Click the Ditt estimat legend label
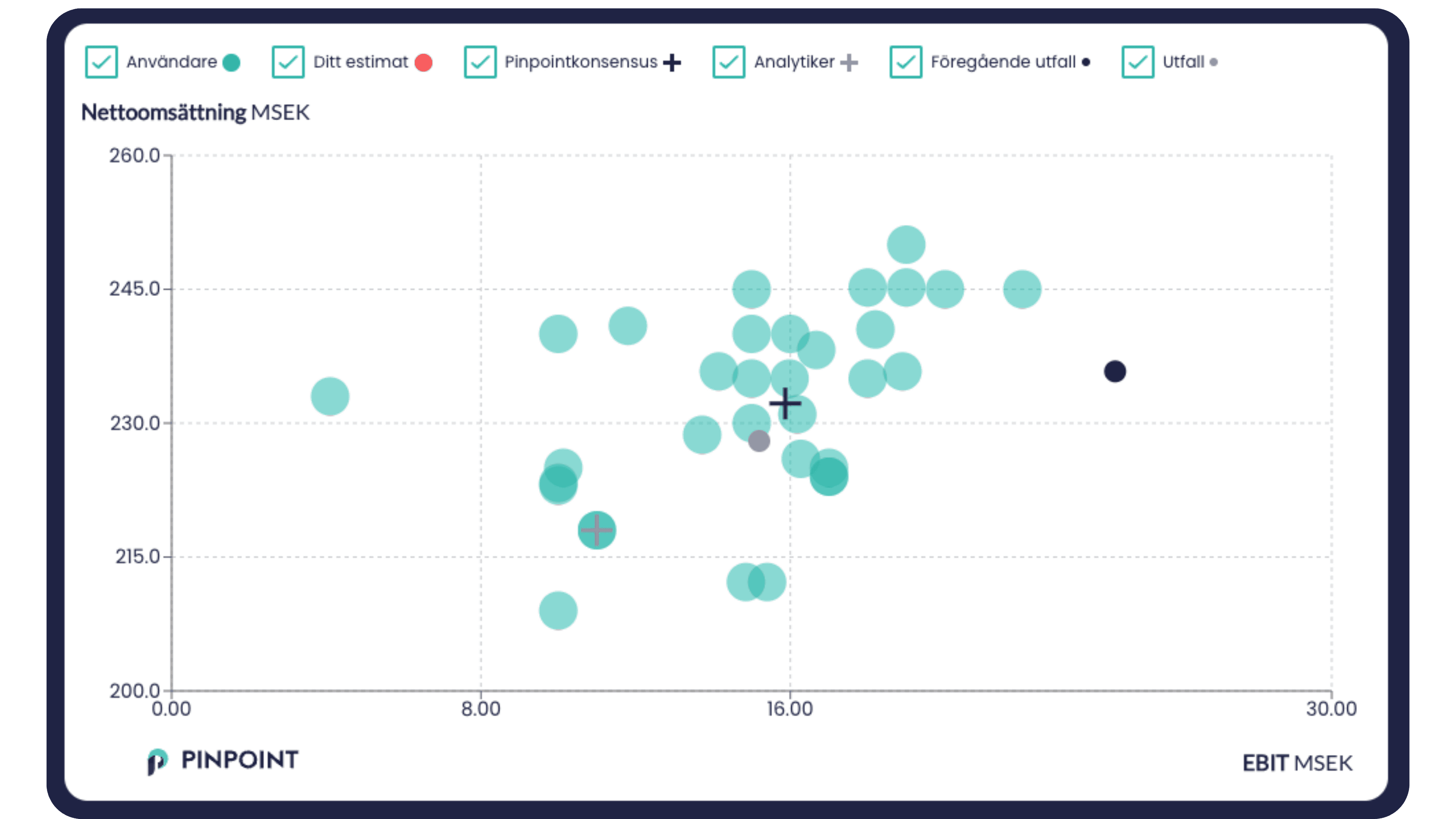This screenshot has width=1456, height=819. click(x=361, y=61)
